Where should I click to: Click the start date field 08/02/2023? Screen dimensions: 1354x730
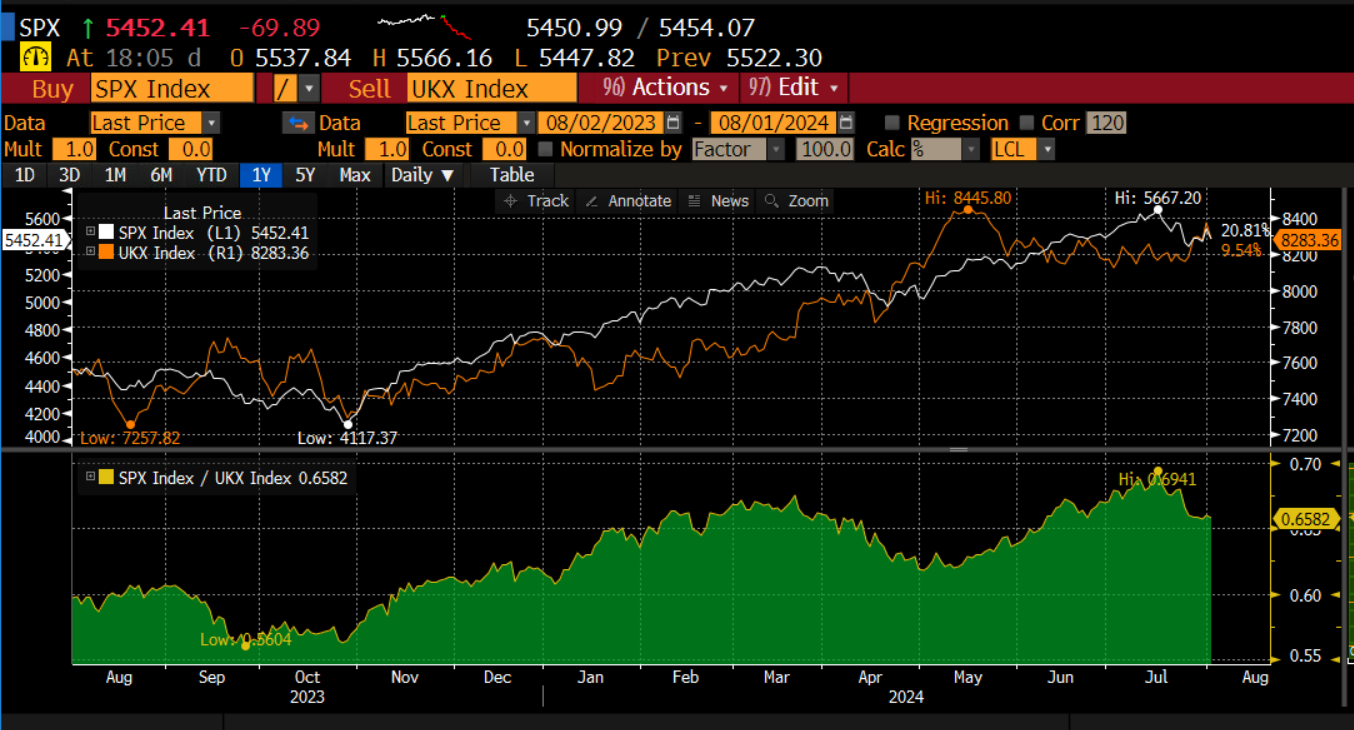click(x=601, y=123)
